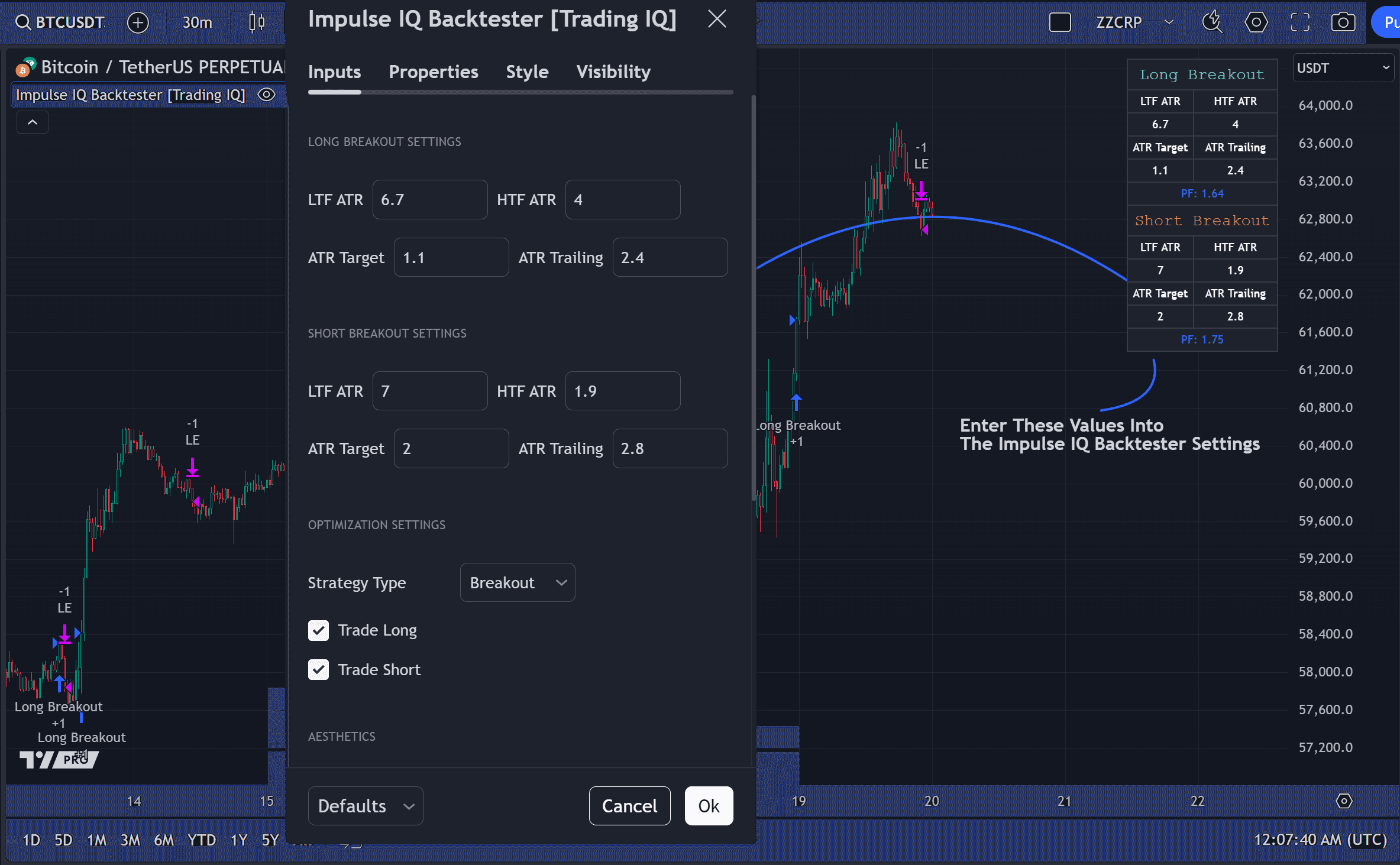Click the Short Breakout table header

click(x=1202, y=221)
